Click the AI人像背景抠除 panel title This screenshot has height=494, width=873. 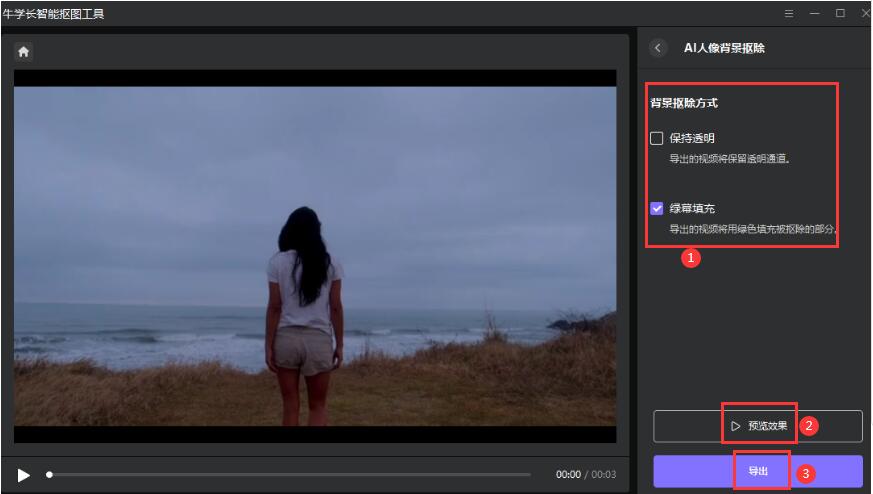(725, 48)
